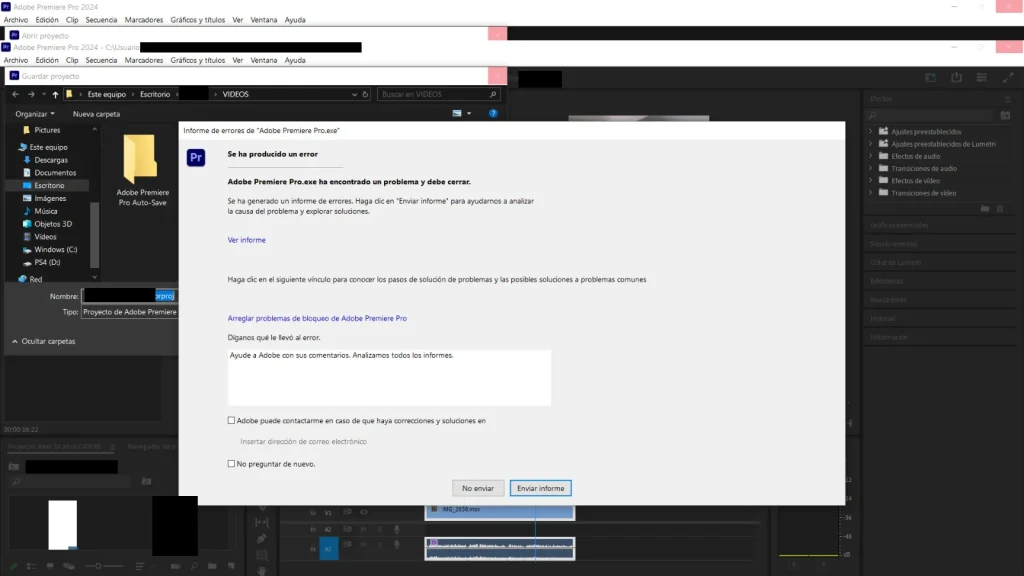The height and width of the screenshot is (576, 1024).
Task: Open the Secuencia menu
Action: [x=101, y=60]
